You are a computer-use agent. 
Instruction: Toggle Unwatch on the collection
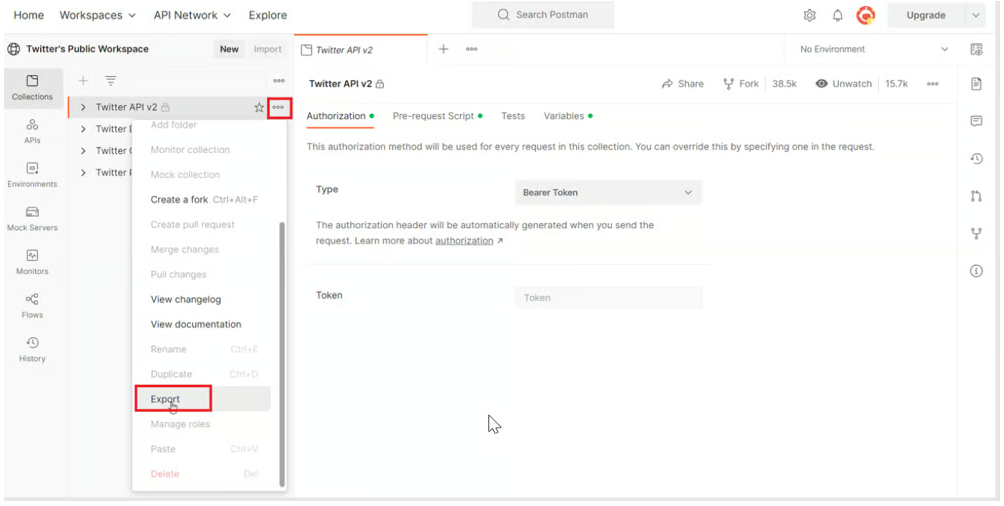pyautogui.click(x=843, y=84)
